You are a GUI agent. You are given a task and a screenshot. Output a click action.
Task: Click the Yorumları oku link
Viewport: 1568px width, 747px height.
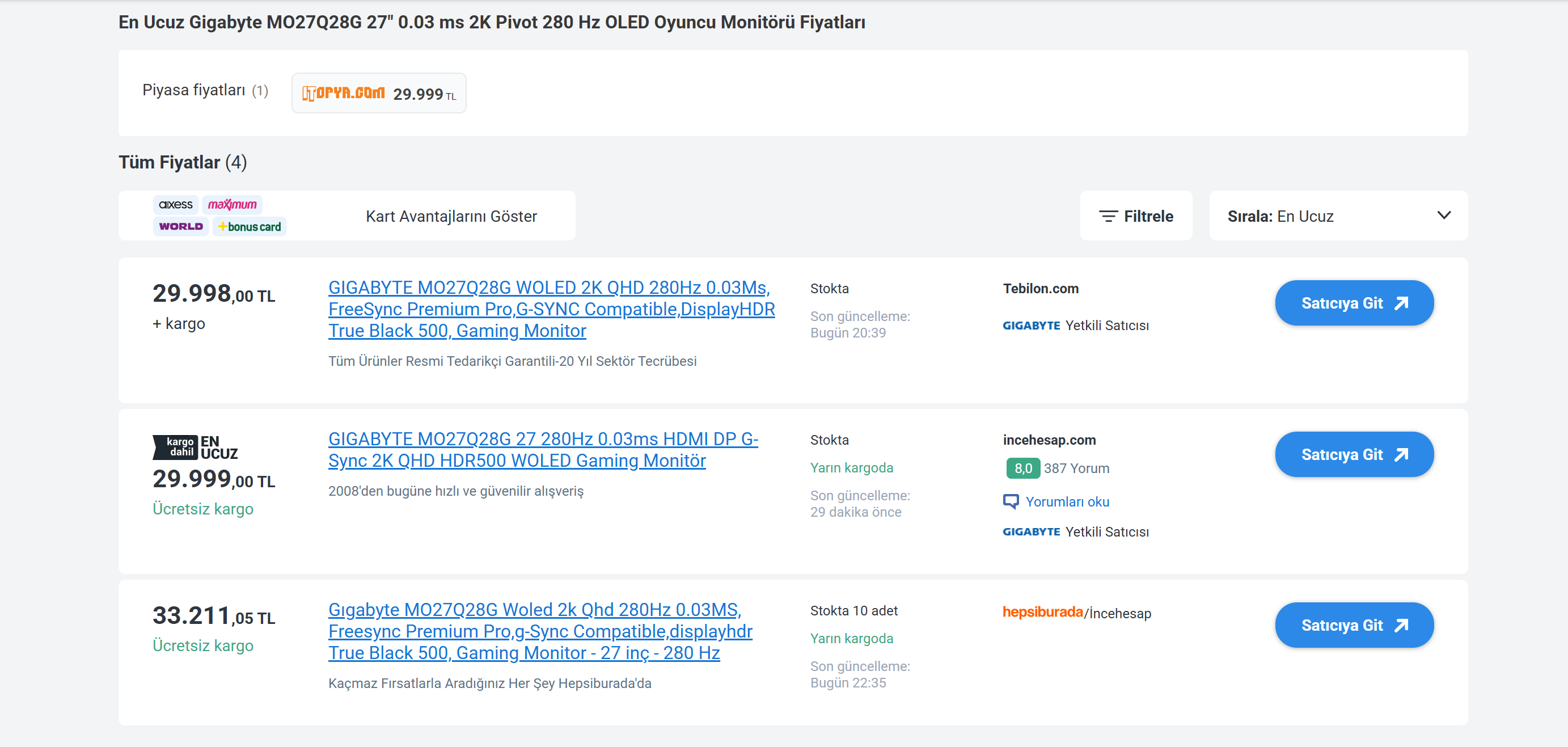tap(1067, 503)
